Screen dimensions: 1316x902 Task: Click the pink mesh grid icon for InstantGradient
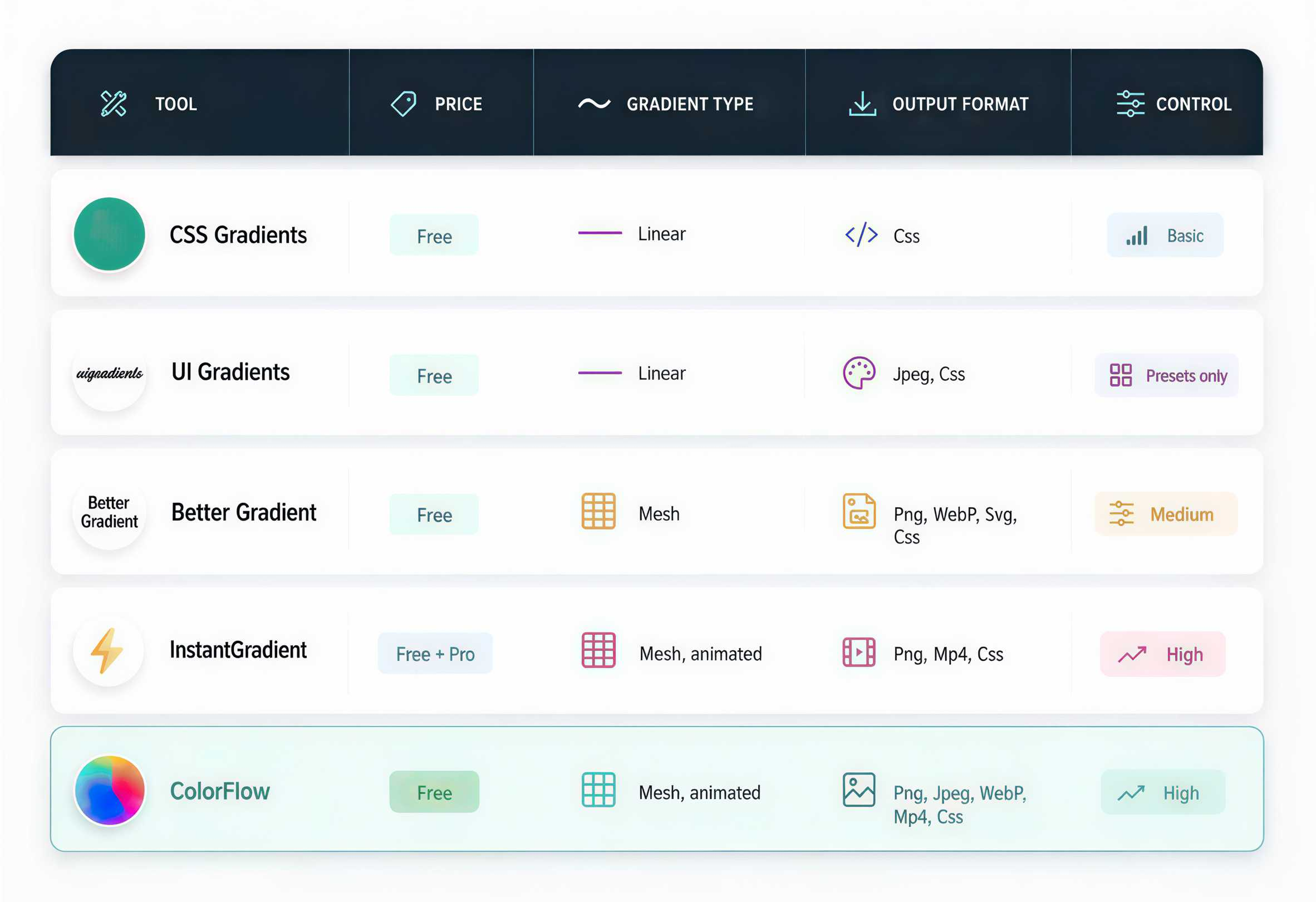(x=598, y=650)
